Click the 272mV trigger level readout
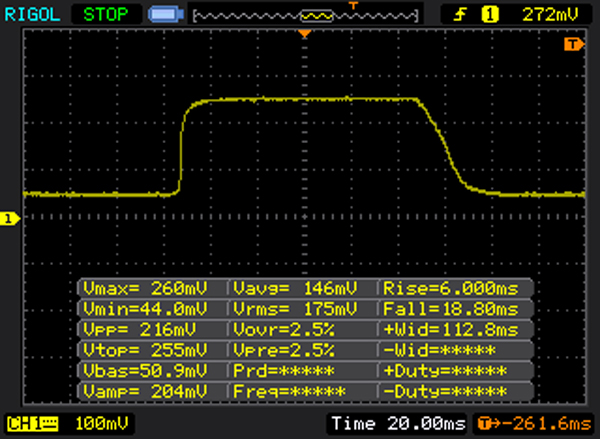 pos(550,15)
